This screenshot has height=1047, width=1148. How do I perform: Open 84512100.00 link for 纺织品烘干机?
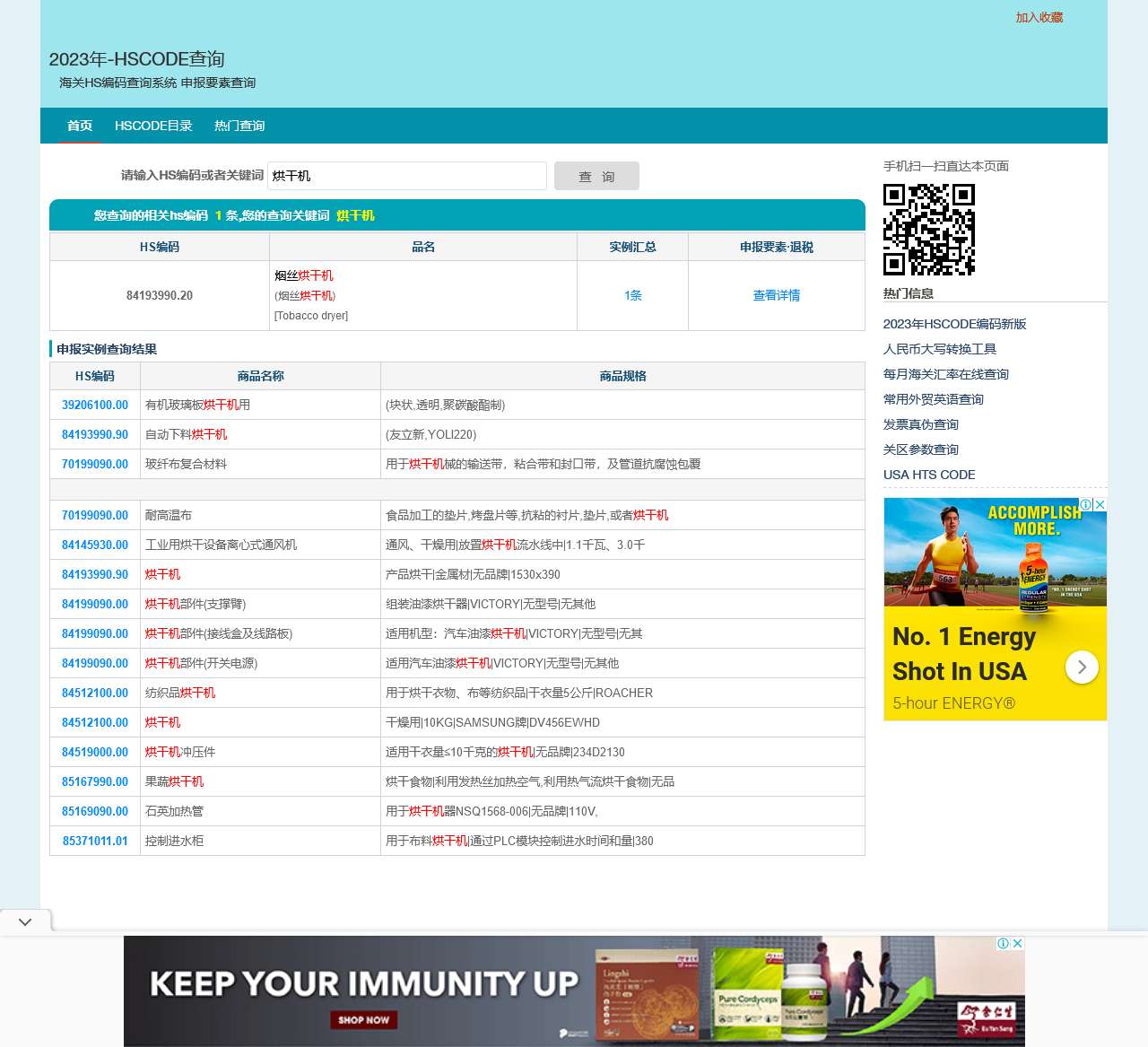pos(95,693)
